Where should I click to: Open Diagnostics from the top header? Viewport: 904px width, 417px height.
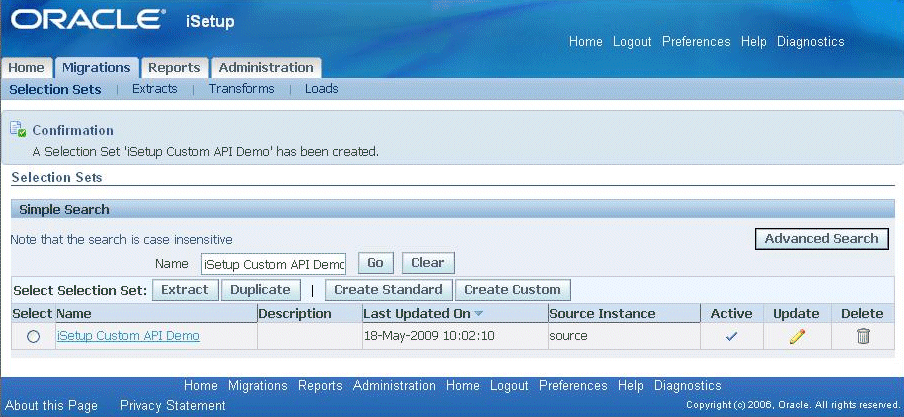811,42
